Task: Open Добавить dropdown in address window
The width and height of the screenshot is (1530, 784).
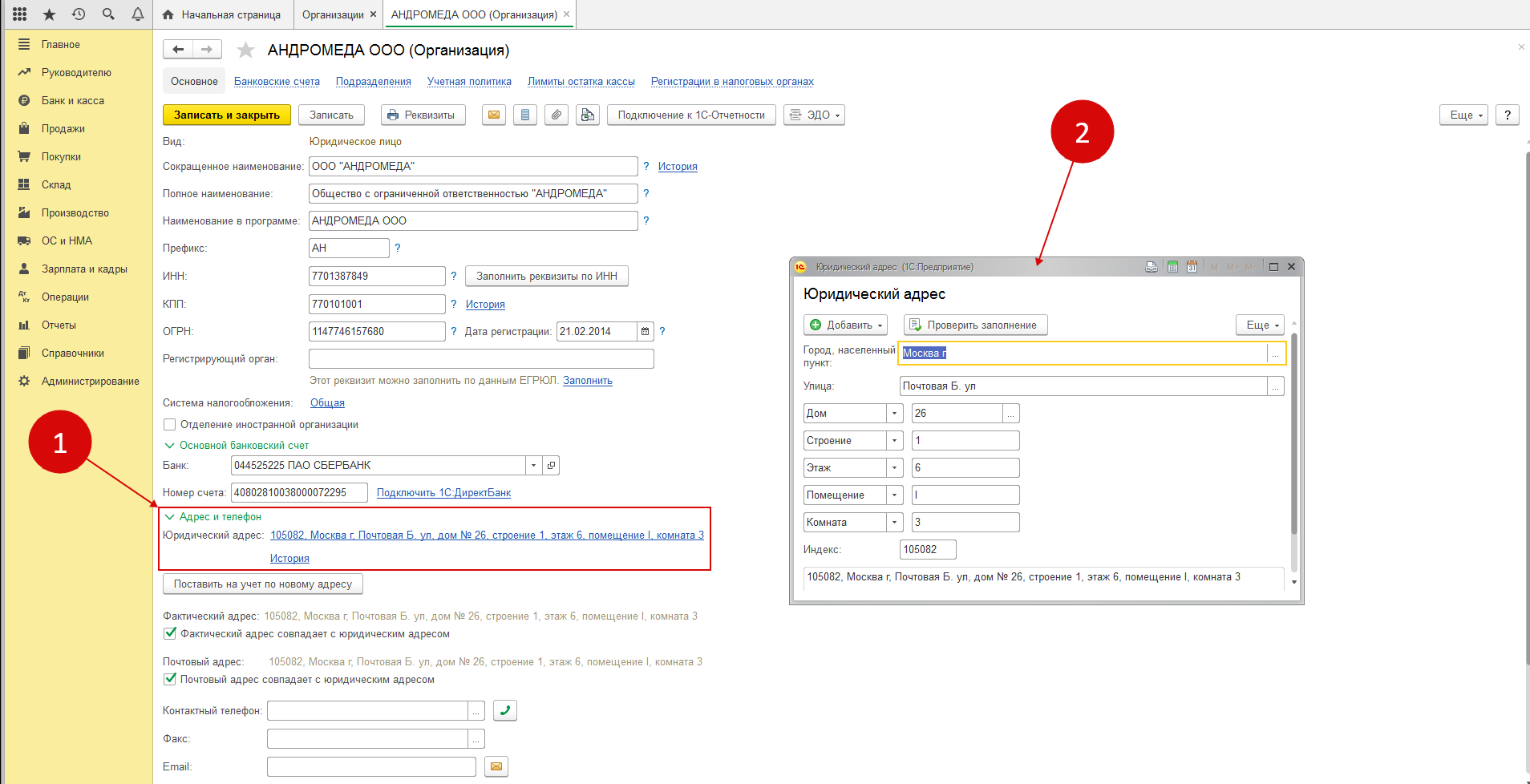Action: point(846,325)
